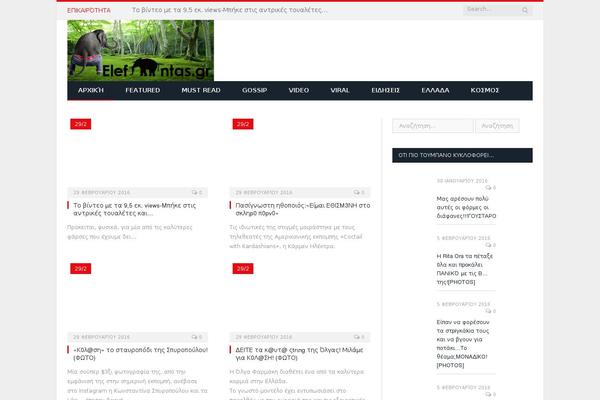Click comment icon on the 9.5 εκ. views post

[194, 192]
